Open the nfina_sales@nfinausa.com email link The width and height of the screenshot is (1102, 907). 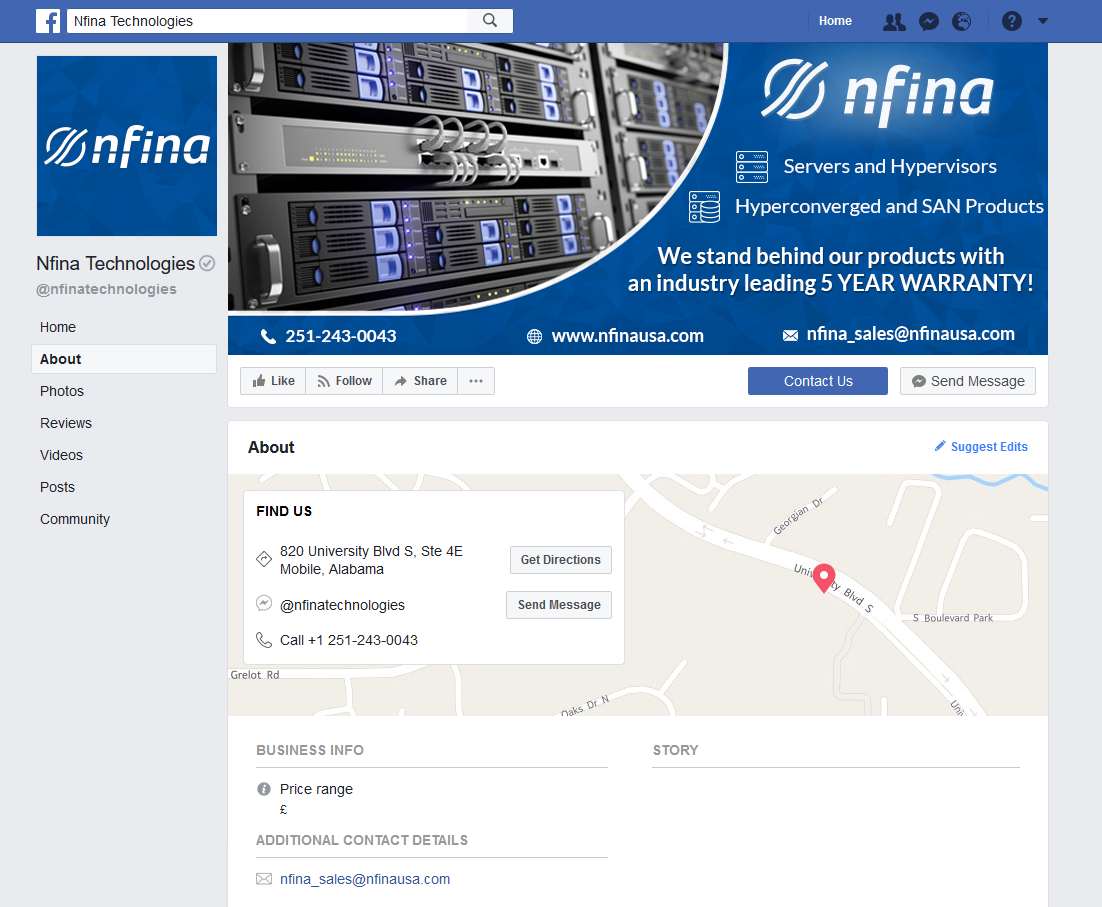coord(365,879)
